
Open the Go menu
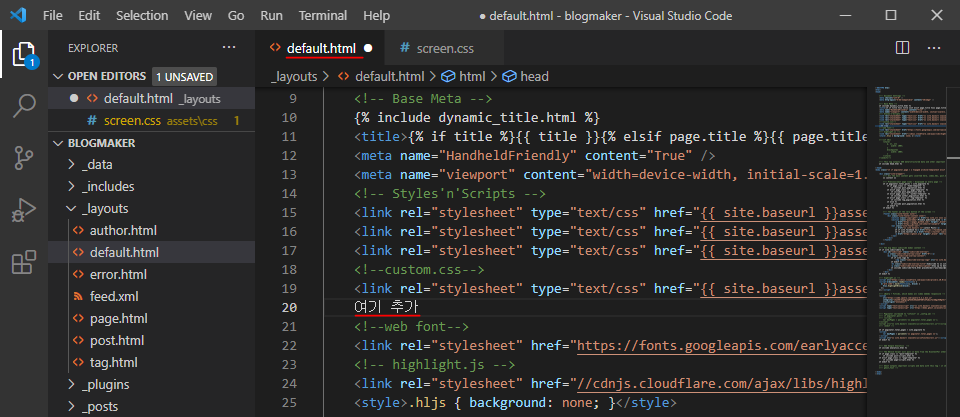point(236,15)
